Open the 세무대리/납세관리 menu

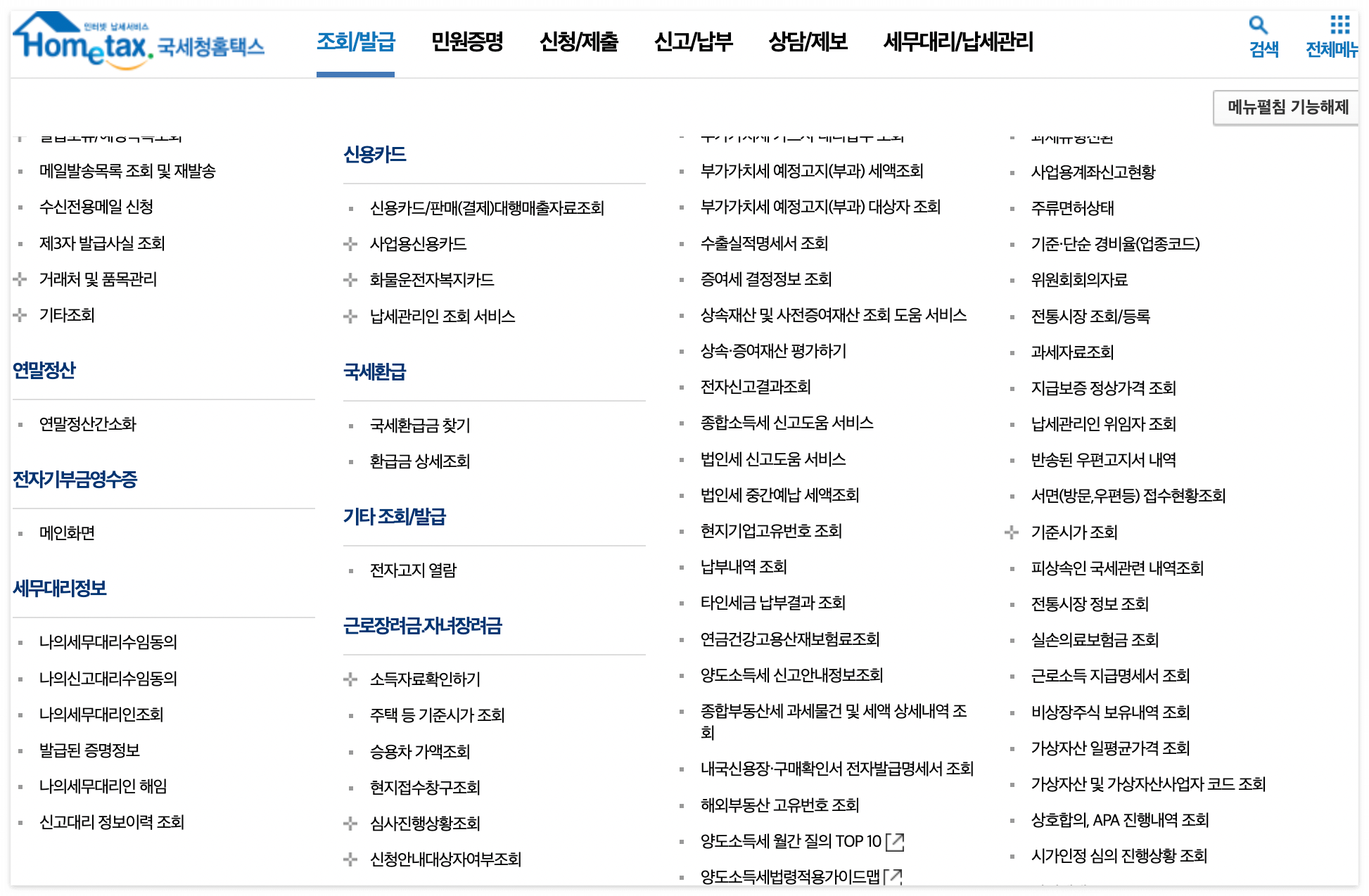pos(957,42)
